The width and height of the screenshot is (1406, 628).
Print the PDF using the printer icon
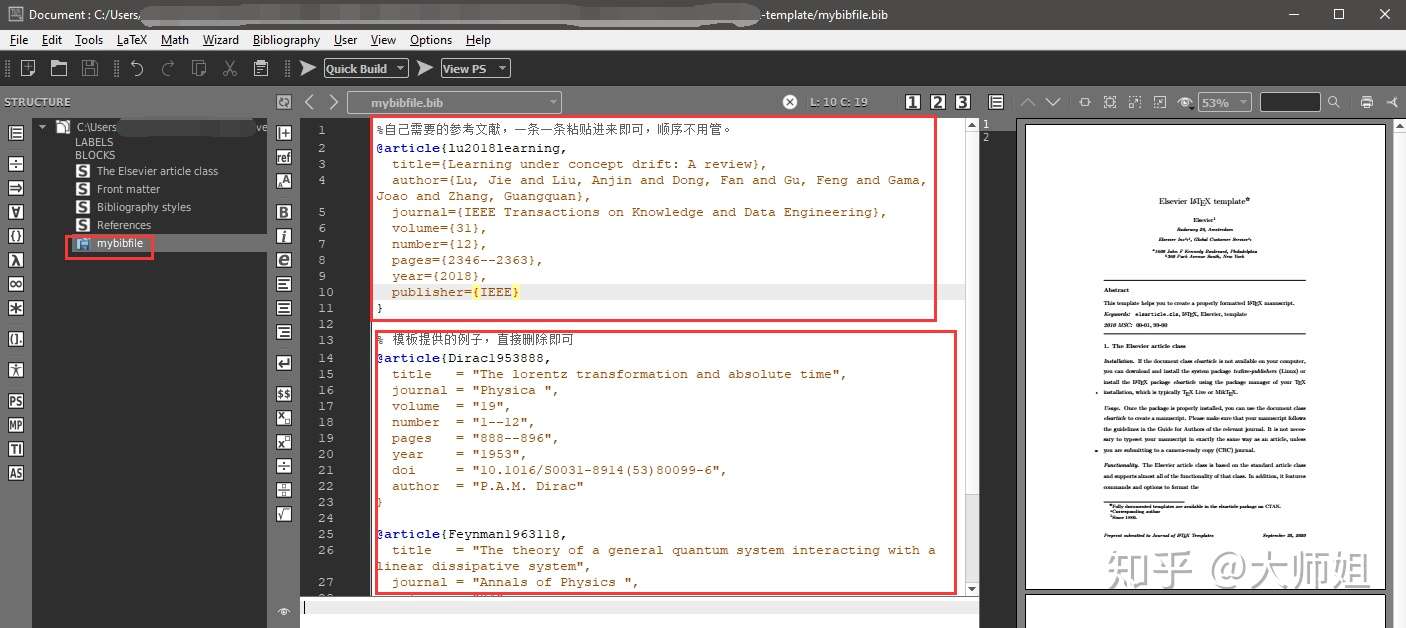(x=1368, y=101)
